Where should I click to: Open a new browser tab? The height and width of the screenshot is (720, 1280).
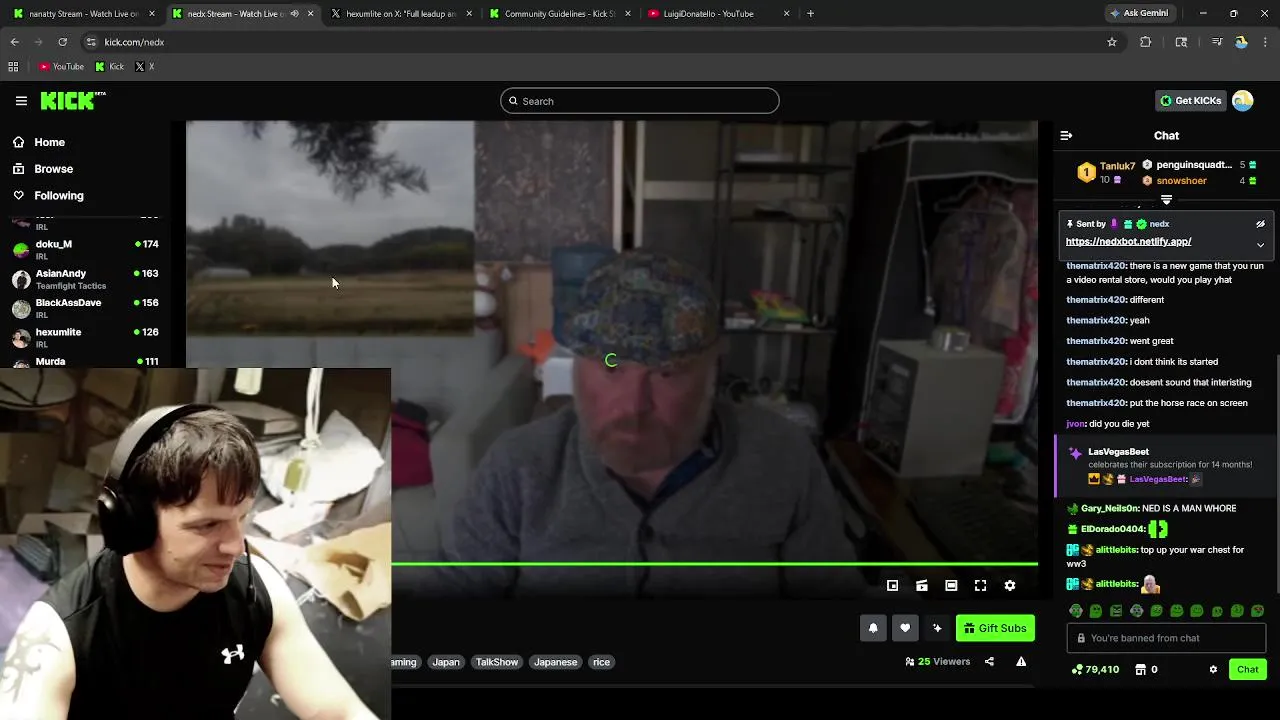(810, 14)
